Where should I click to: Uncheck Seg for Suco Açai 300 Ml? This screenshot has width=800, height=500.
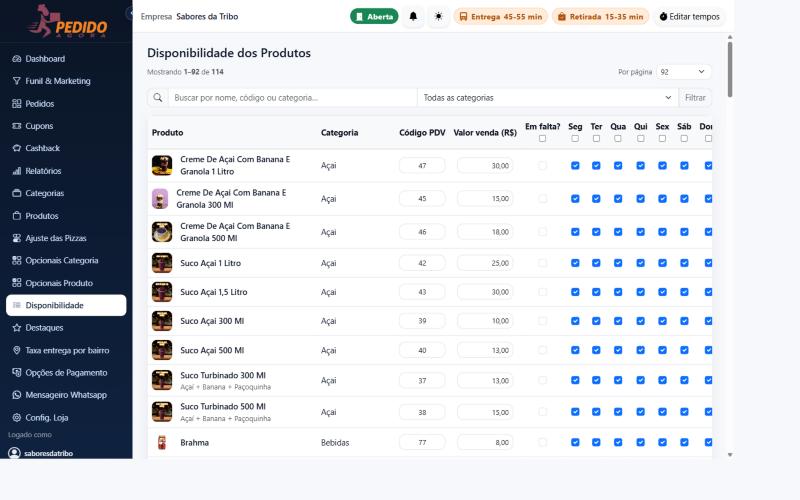575,321
